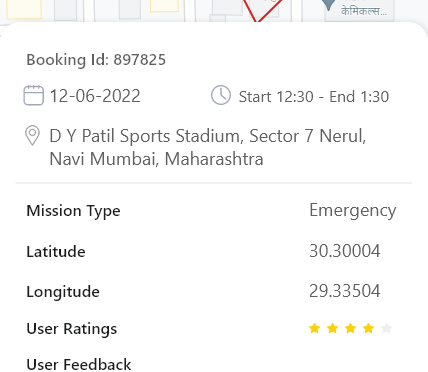Click the location pin icon by the address

[x=32, y=136]
